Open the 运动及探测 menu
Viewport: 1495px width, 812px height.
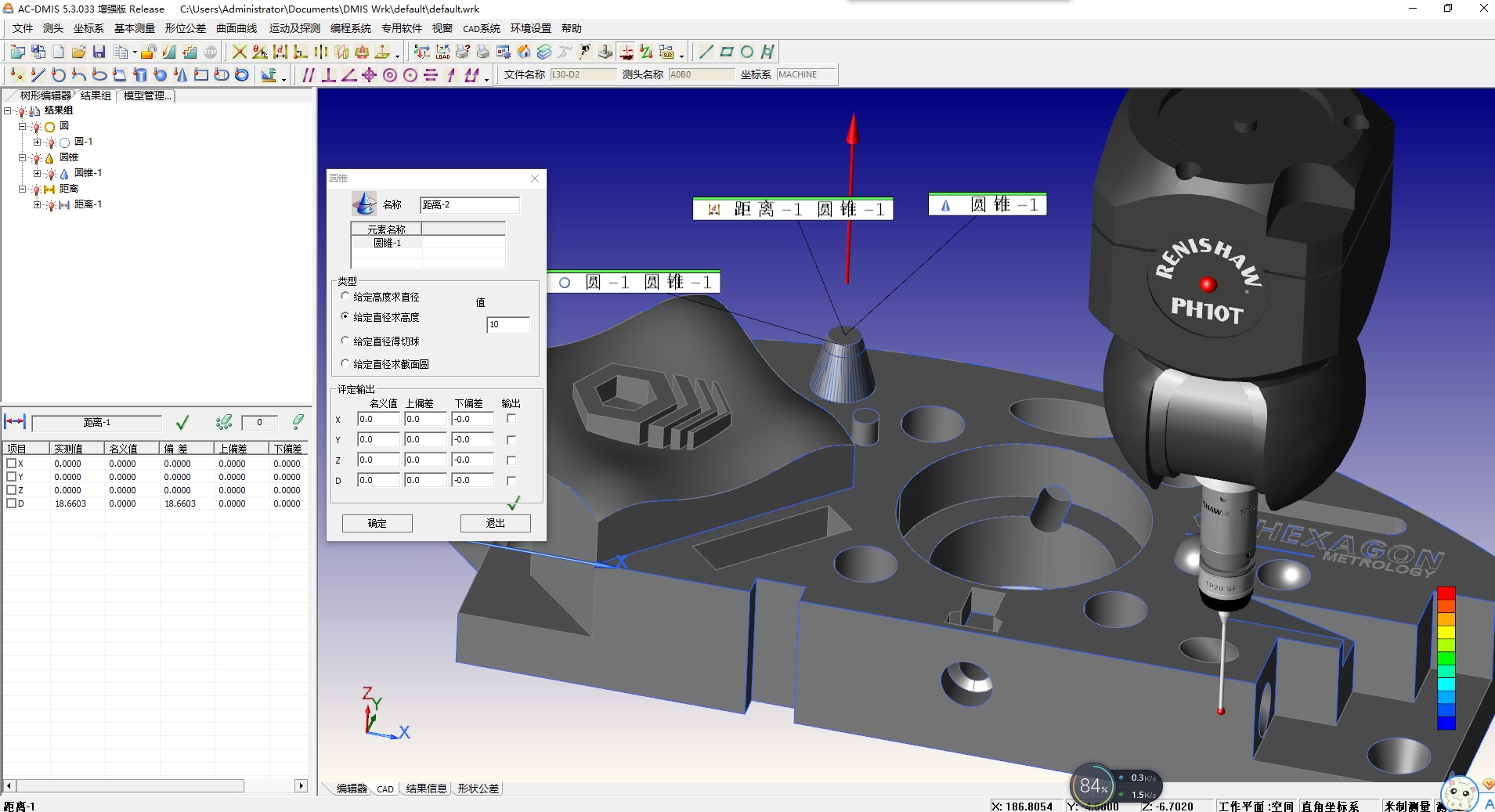point(294,28)
